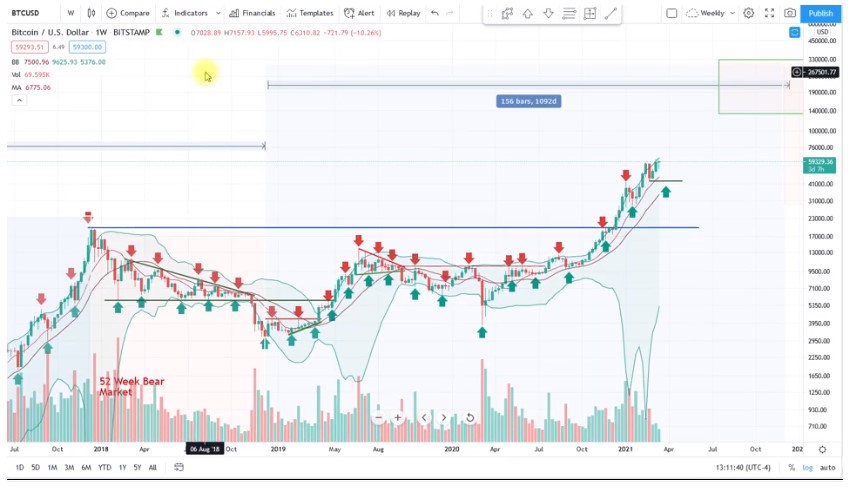
Task: Collapse the indicator legend with chevron
Action: coord(18,100)
